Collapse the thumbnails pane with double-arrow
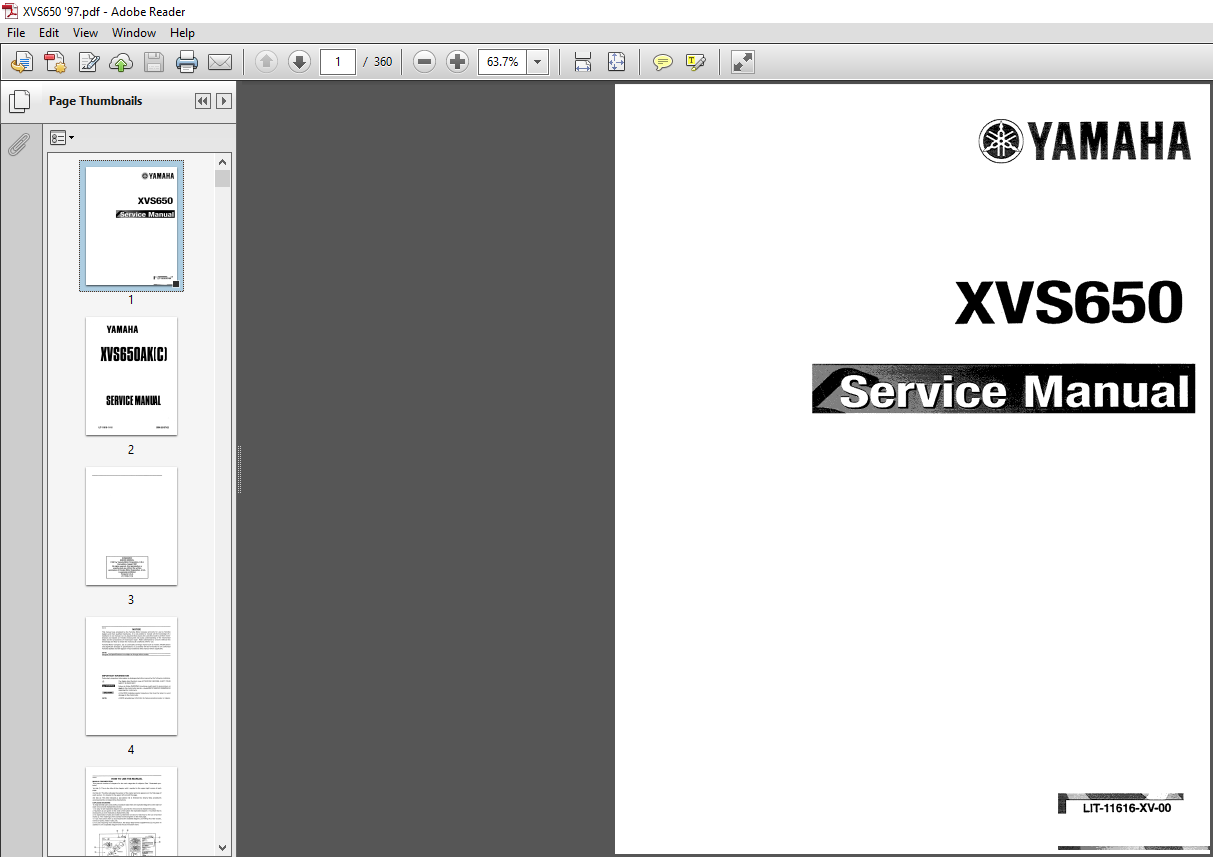1213x857 pixels. (x=203, y=101)
